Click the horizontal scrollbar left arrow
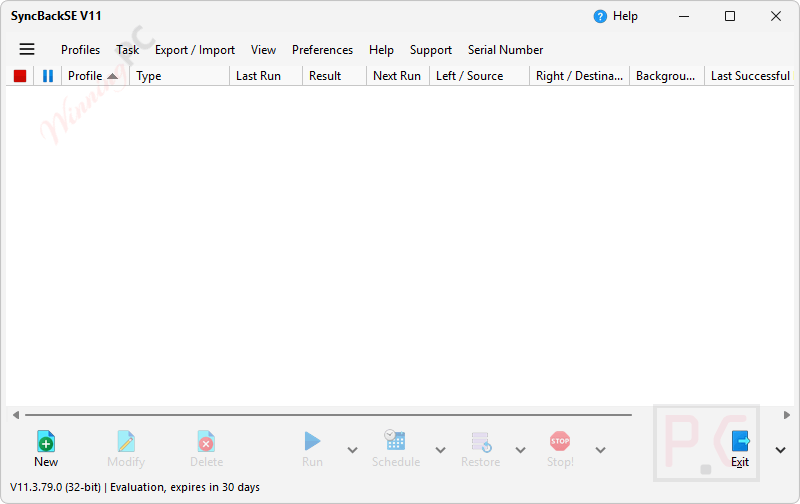Viewport: 800px width, 504px height. click(16, 415)
